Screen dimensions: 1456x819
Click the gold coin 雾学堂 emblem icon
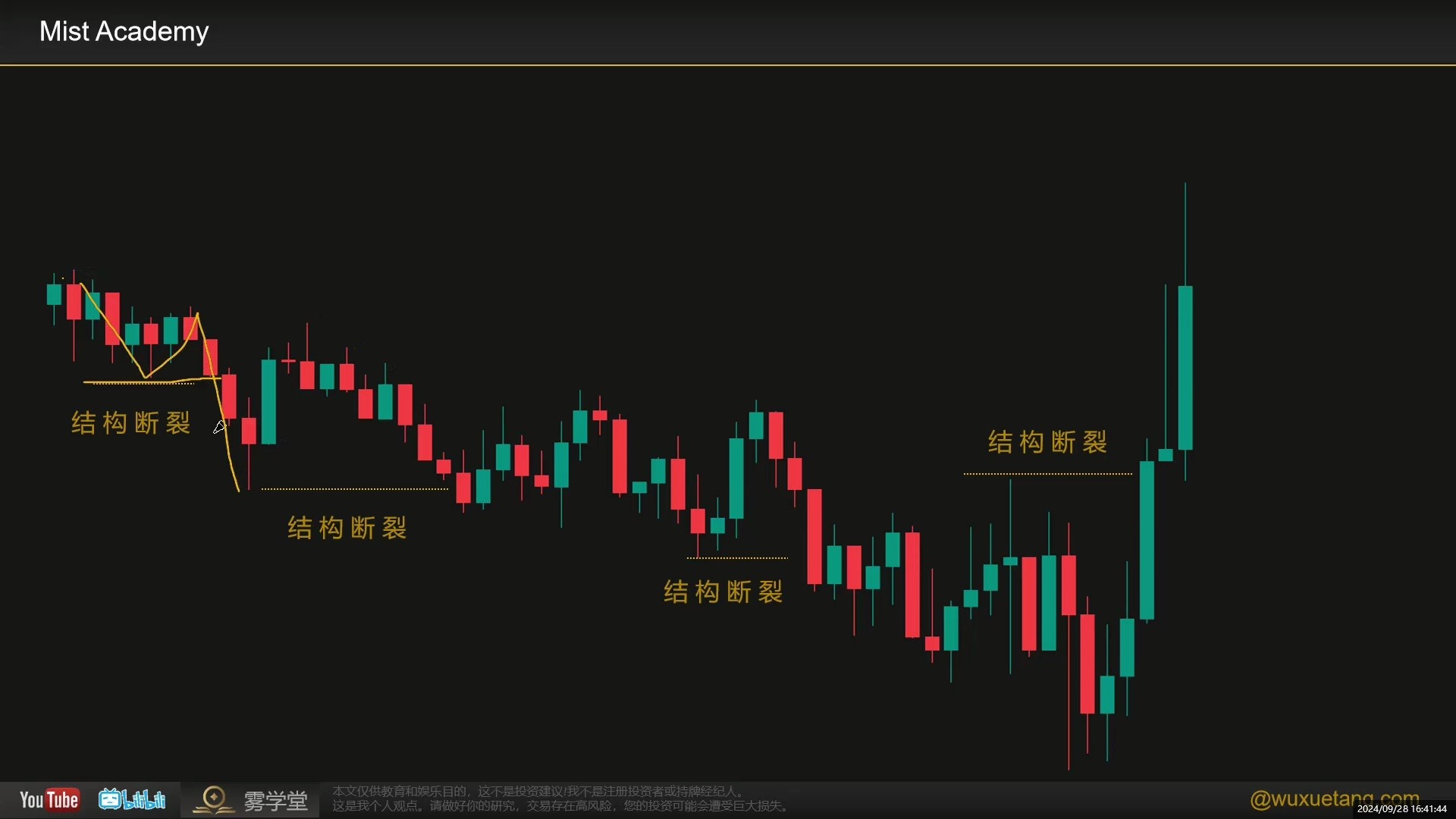214,800
